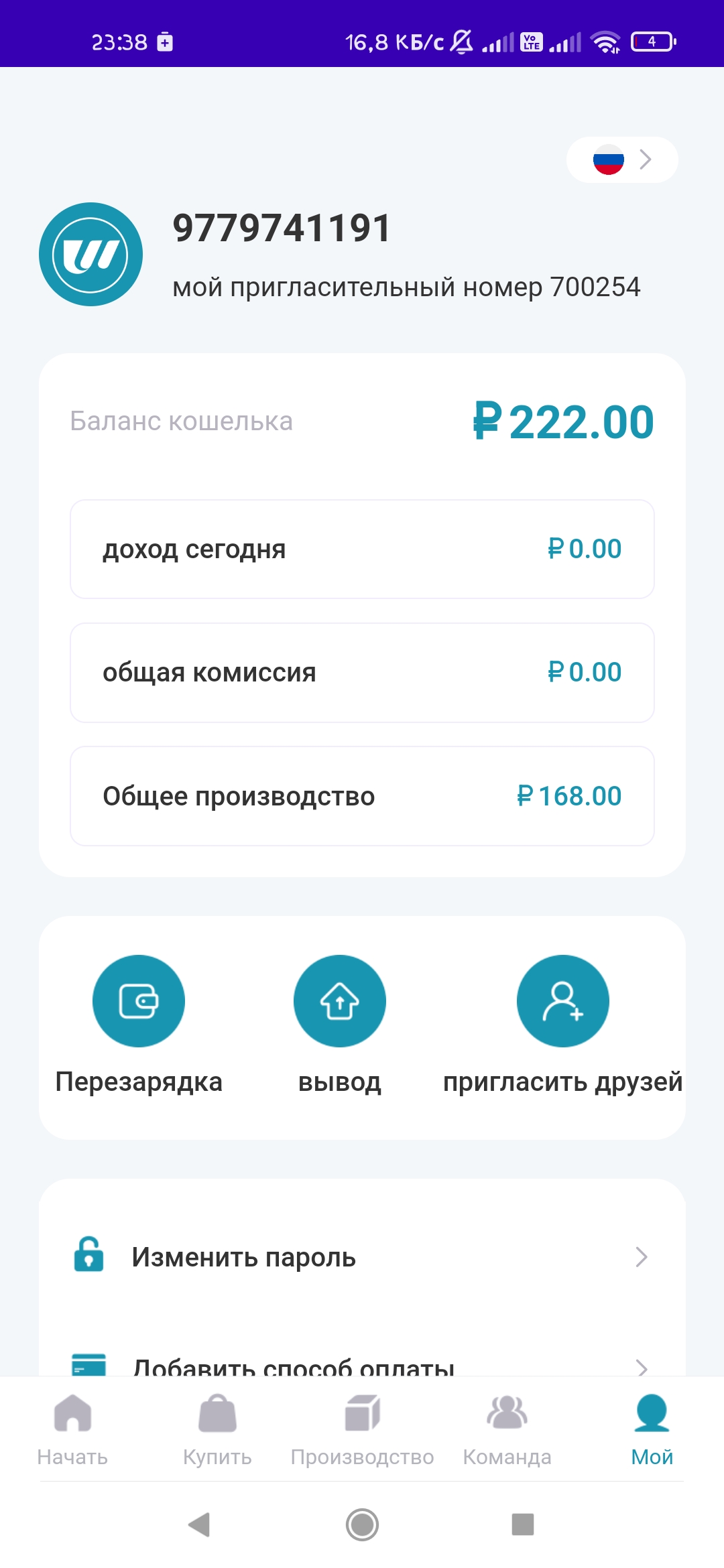Viewport: 724px width, 1568px height.
Task: Tap the доход сегодня income row
Action: (362, 549)
